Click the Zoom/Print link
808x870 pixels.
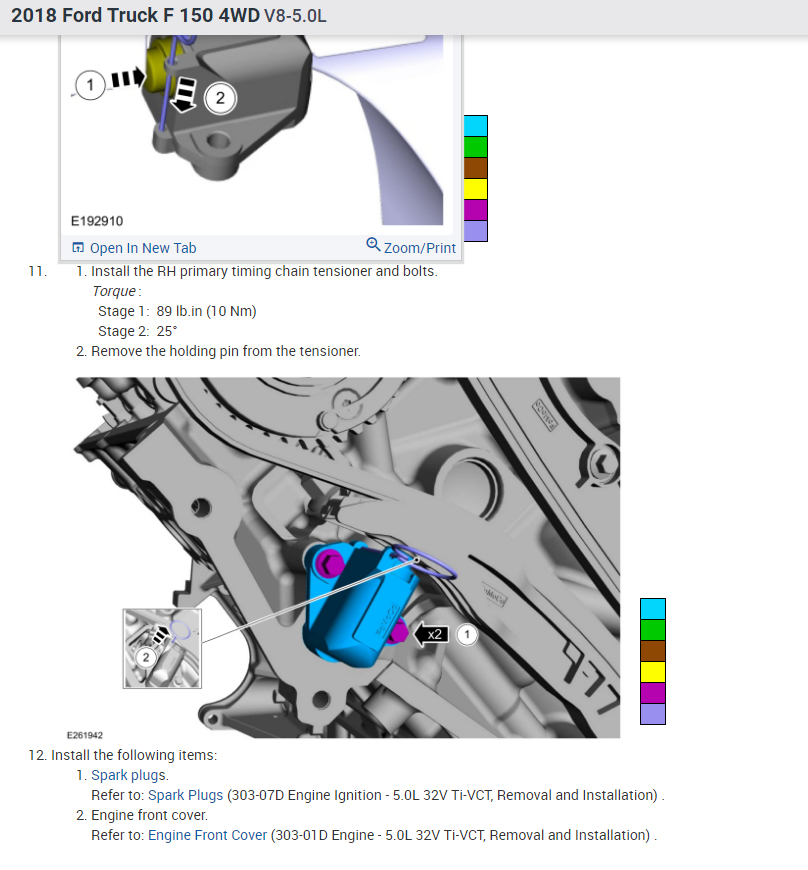click(420, 248)
